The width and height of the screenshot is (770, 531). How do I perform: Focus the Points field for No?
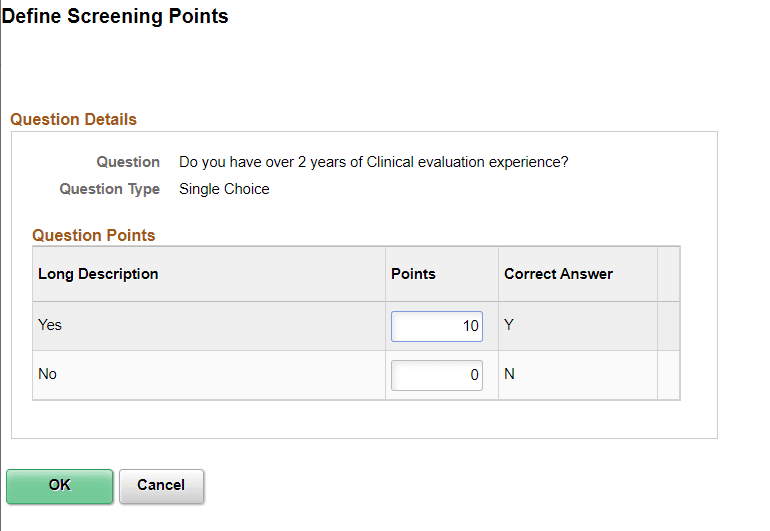coord(437,375)
